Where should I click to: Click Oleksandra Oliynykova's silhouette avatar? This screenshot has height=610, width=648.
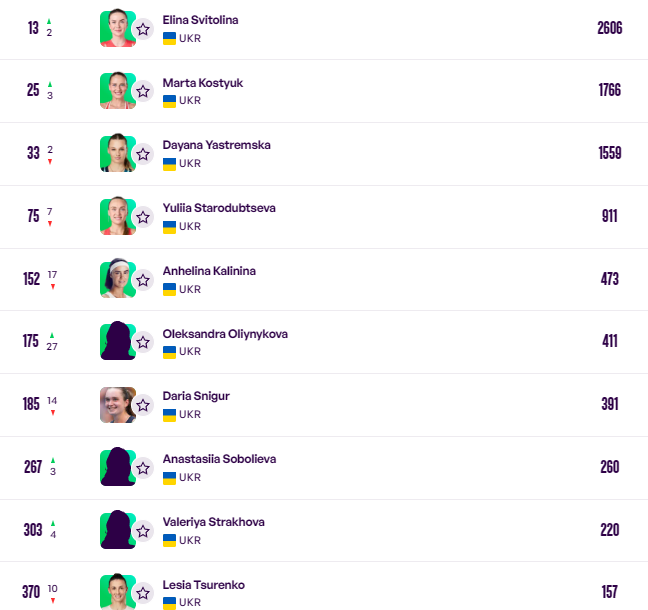117,341
